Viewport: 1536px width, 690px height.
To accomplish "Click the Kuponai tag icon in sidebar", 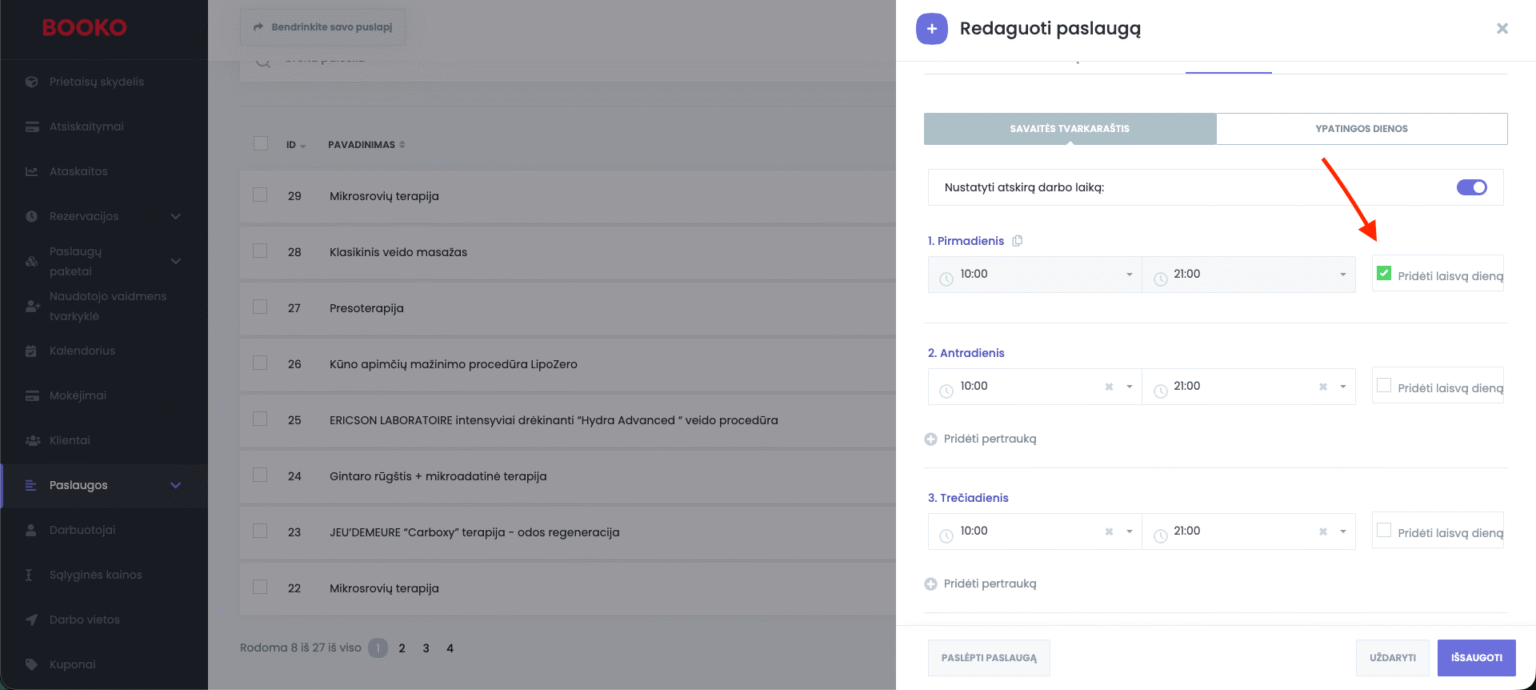I will [31, 664].
